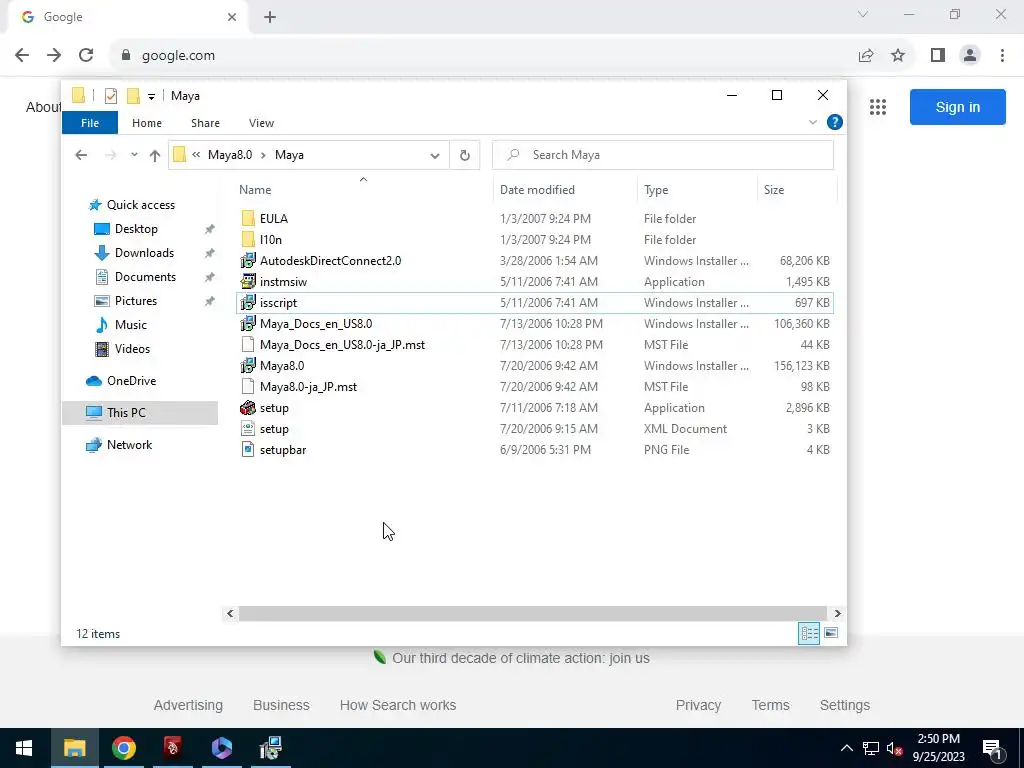Customize Quick Access Toolbar dropdown
This screenshot has width=1024, height=768.
(x=151, y=97)
